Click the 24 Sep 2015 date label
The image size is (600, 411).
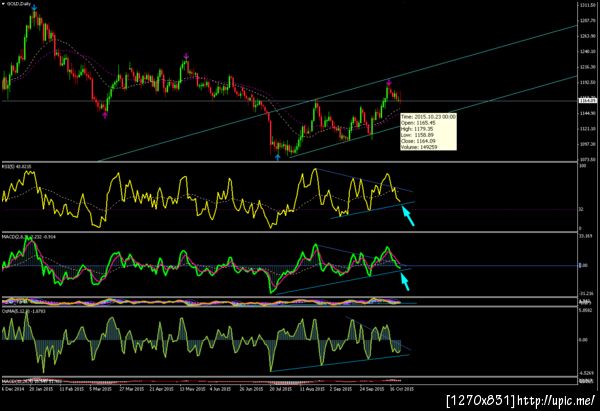pos(372,389)
